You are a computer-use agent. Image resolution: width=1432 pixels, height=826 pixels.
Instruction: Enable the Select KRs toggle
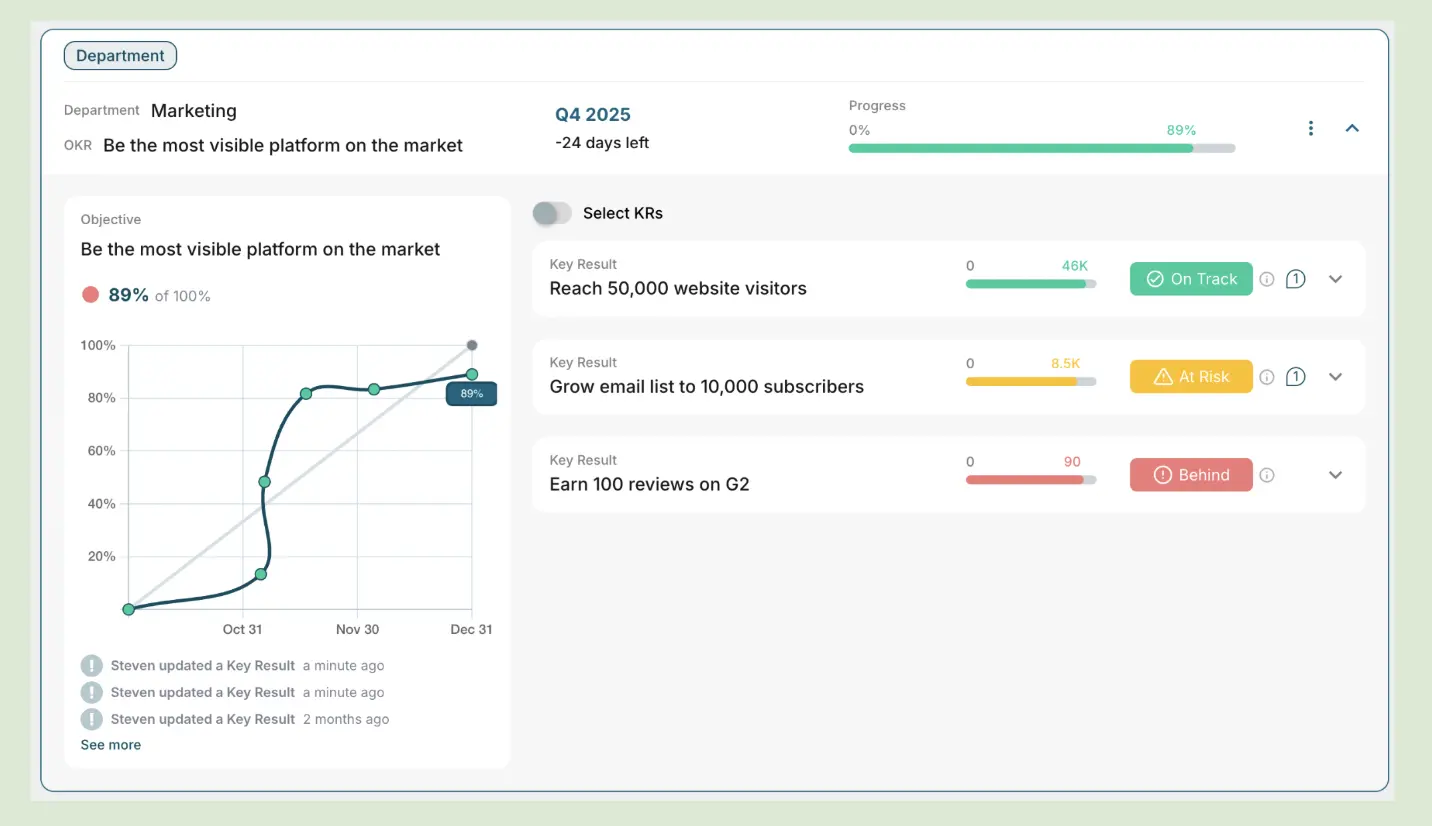tap(552, 213)
